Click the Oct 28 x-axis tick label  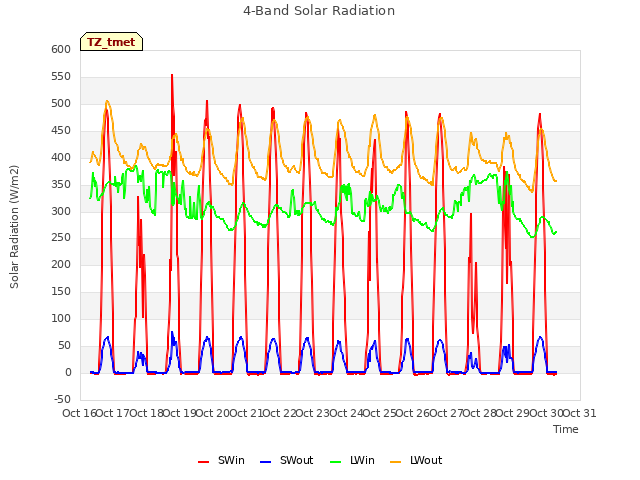pyautogui.click(x=480, y=413)
